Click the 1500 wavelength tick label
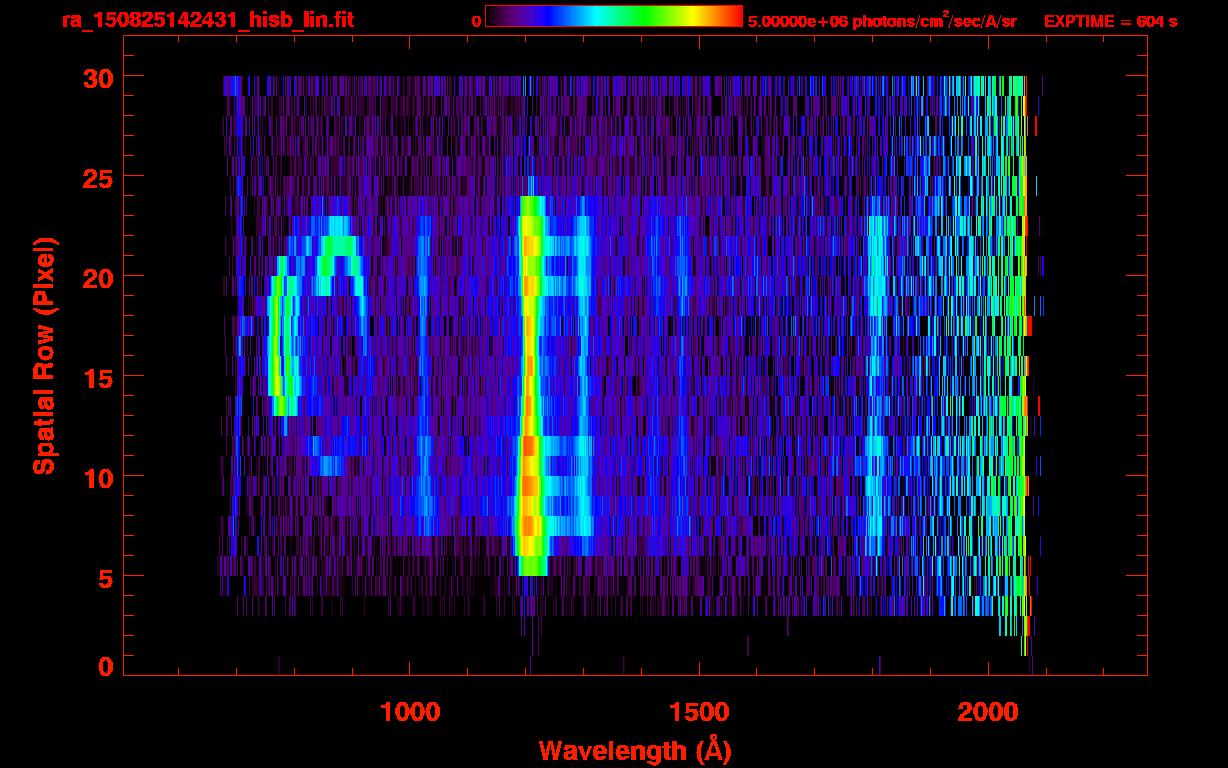1228x768 pixels. [698, 712]
